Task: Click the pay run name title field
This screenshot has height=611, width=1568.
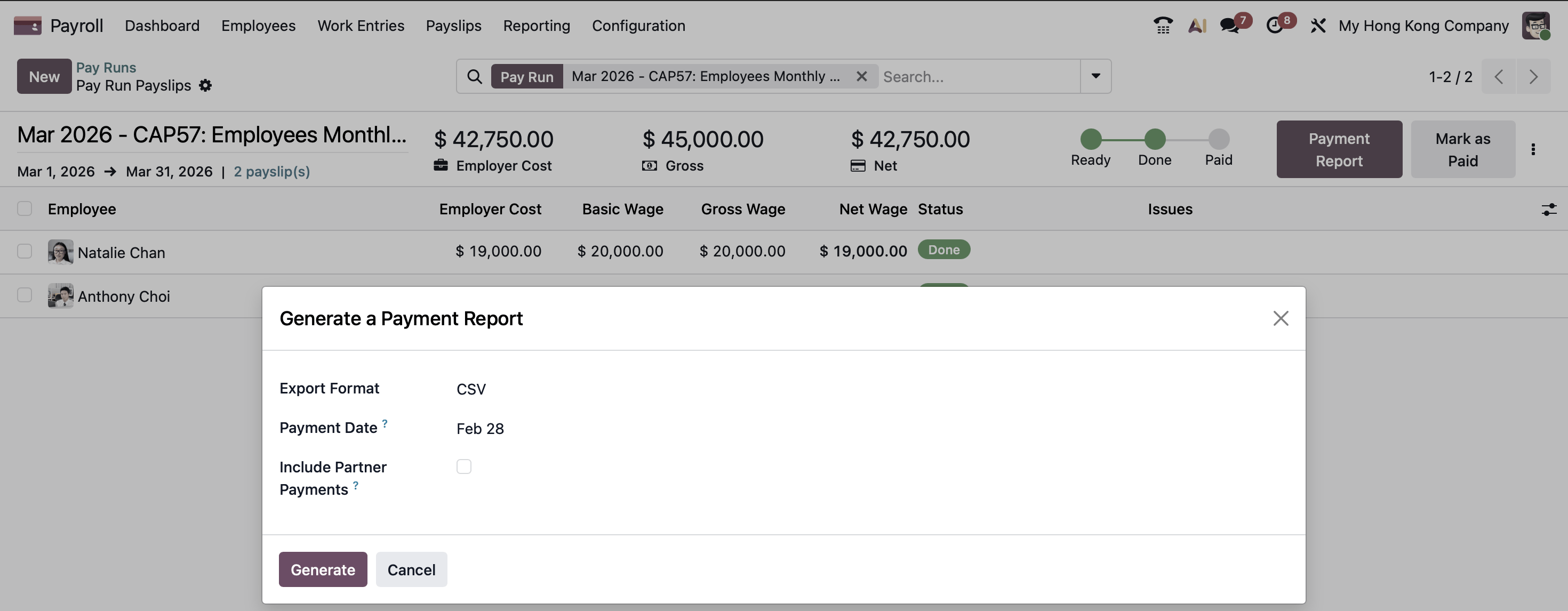Action: tap(212, 134)
